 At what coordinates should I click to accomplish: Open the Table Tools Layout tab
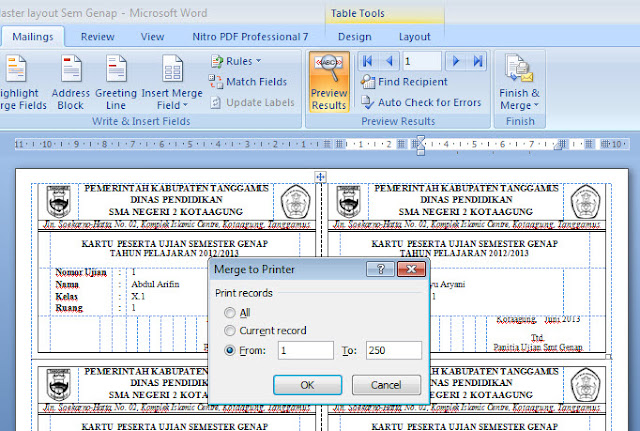pyautogui.click(x=414, y=37)
